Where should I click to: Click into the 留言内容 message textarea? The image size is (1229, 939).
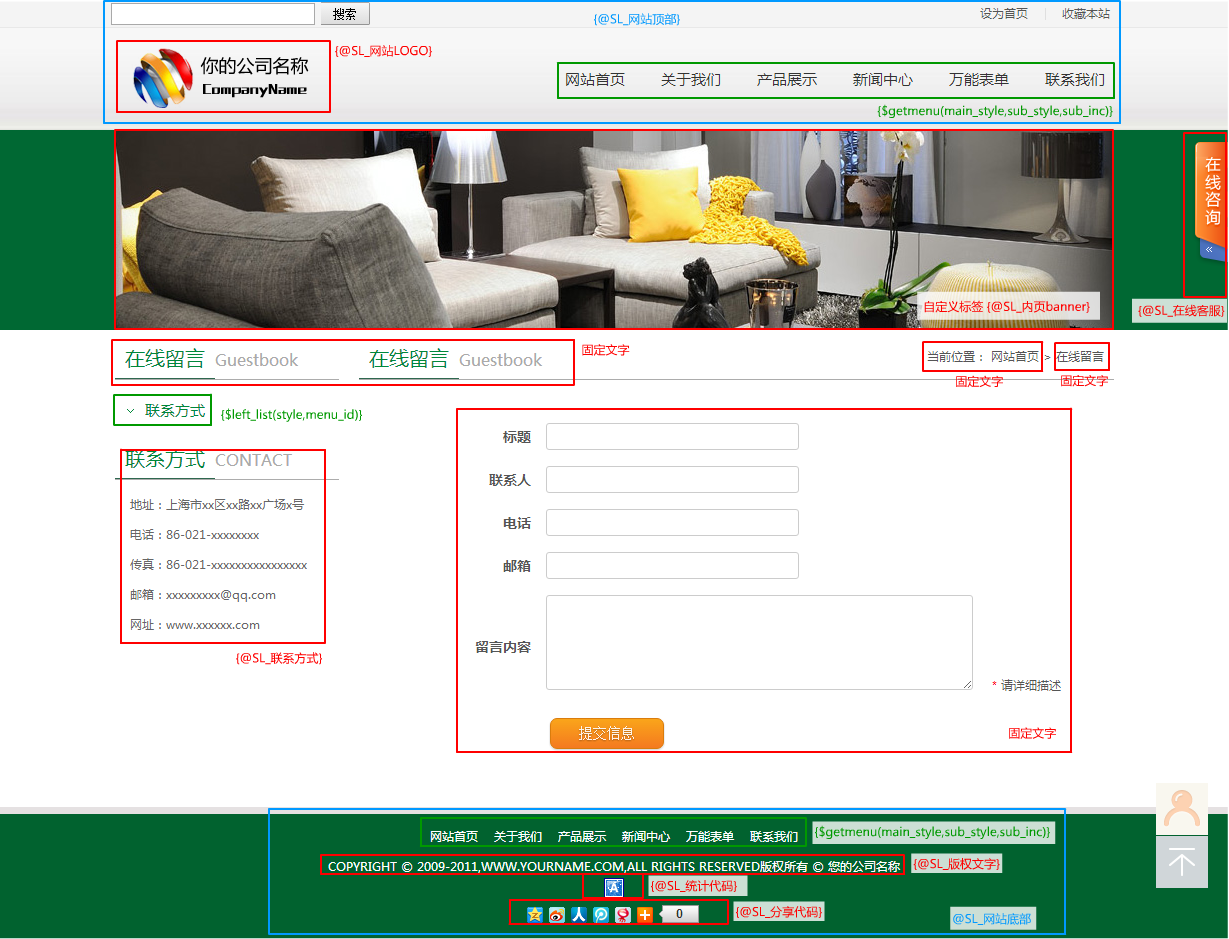759,642
